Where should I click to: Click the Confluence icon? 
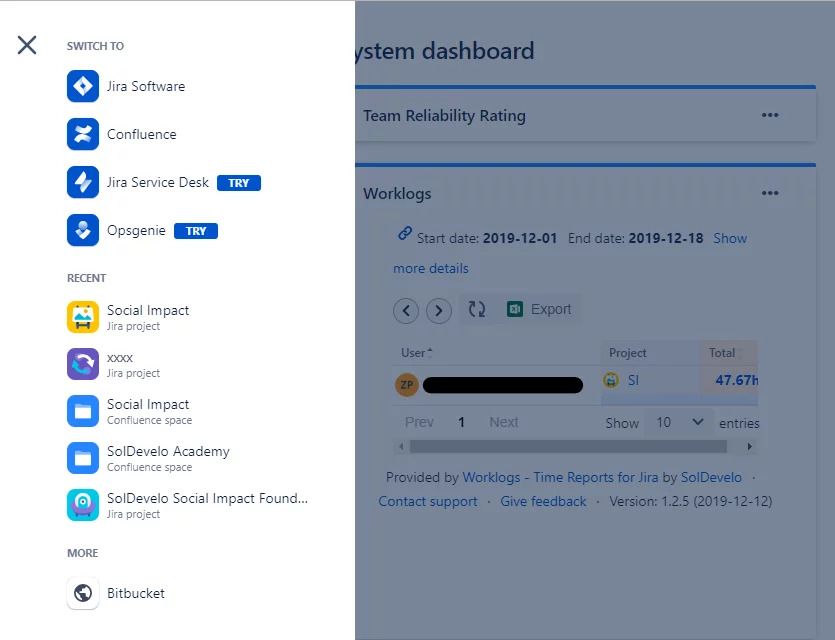pyautogui.click(x=83, y=134)
